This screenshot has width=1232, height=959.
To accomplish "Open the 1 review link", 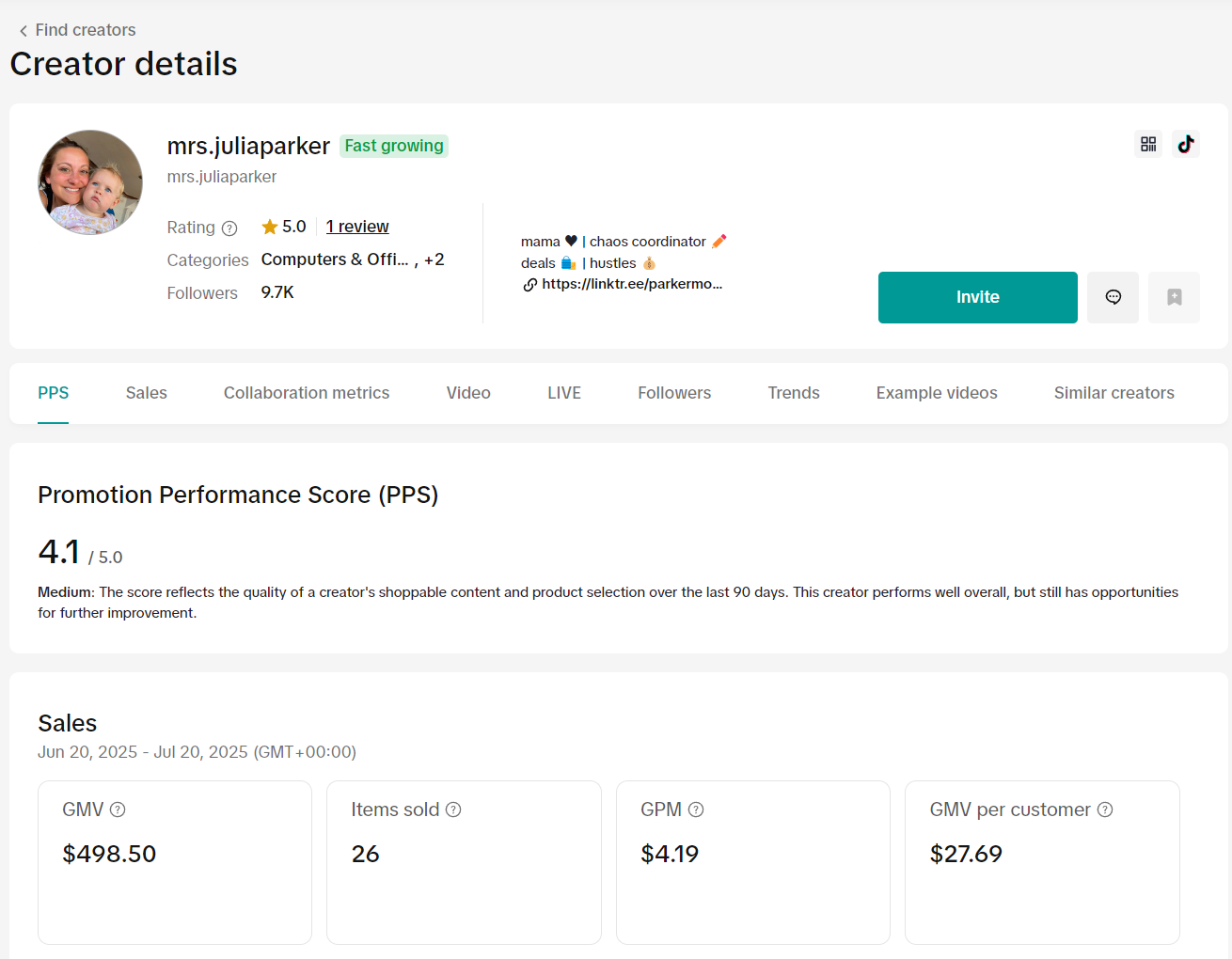I will point(357,227).
